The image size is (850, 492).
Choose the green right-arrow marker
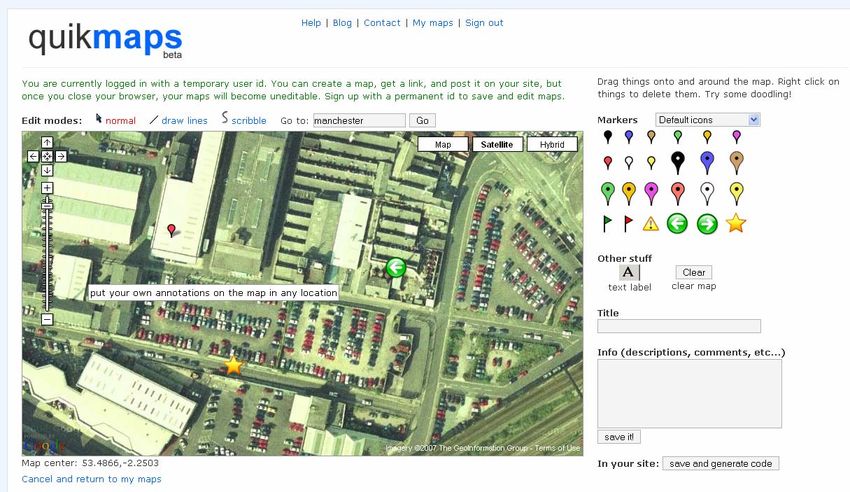click(707, 223)
